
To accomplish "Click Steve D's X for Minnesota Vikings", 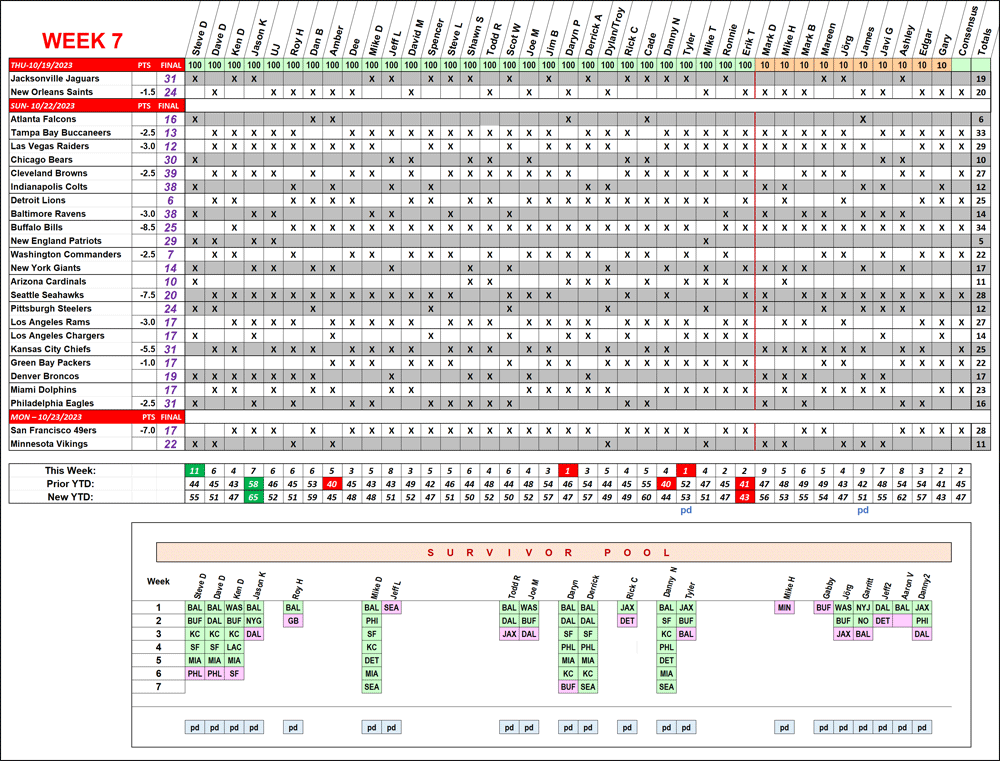I will pos(195,444).
